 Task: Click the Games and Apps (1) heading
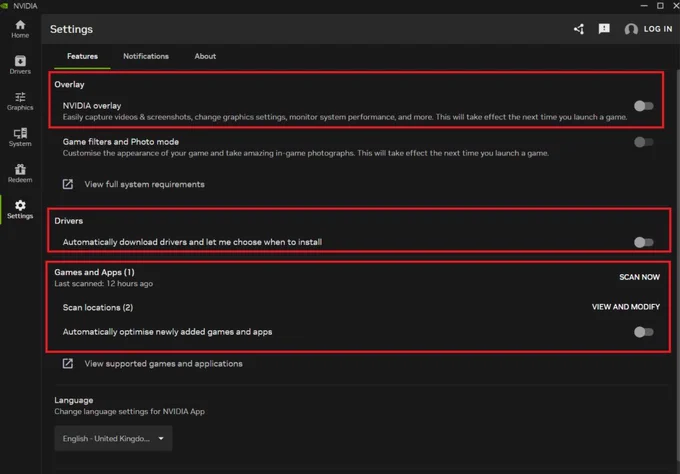[94, 272]
